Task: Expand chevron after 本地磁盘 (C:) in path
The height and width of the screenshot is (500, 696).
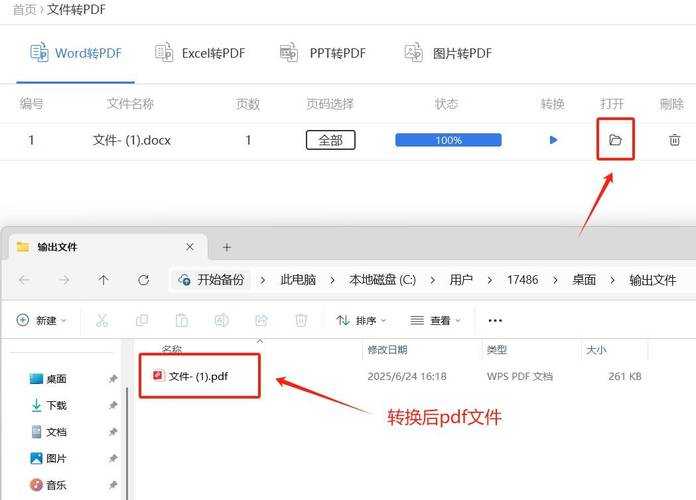Action: coord(432,281)
